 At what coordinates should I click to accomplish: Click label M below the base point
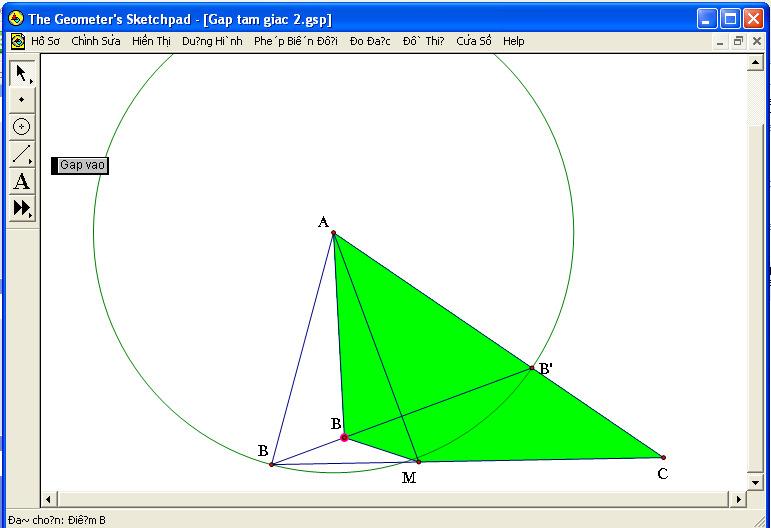click(x=409, y=477)
